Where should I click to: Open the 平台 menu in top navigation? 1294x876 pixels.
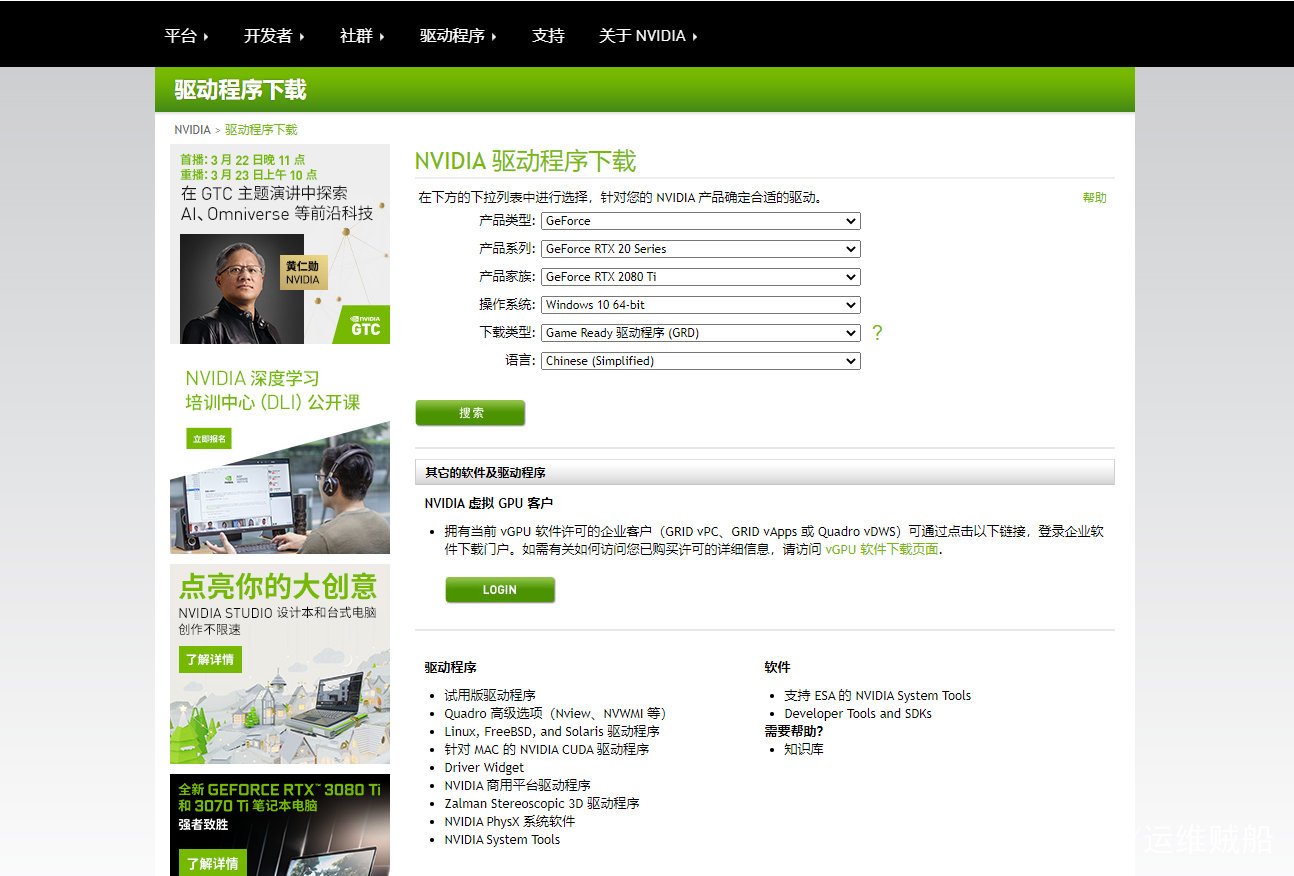pyautogui.click(x=186, y=36)
